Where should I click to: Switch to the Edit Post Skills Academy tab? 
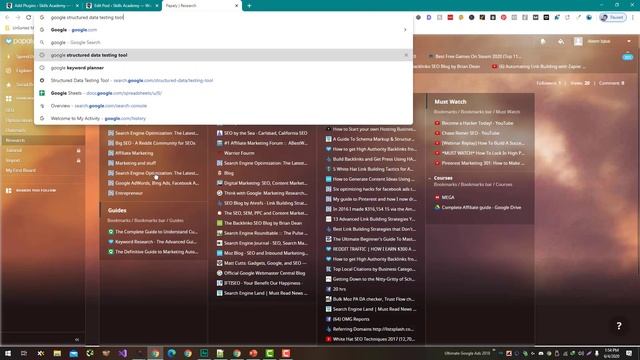[x=122, y=6]
